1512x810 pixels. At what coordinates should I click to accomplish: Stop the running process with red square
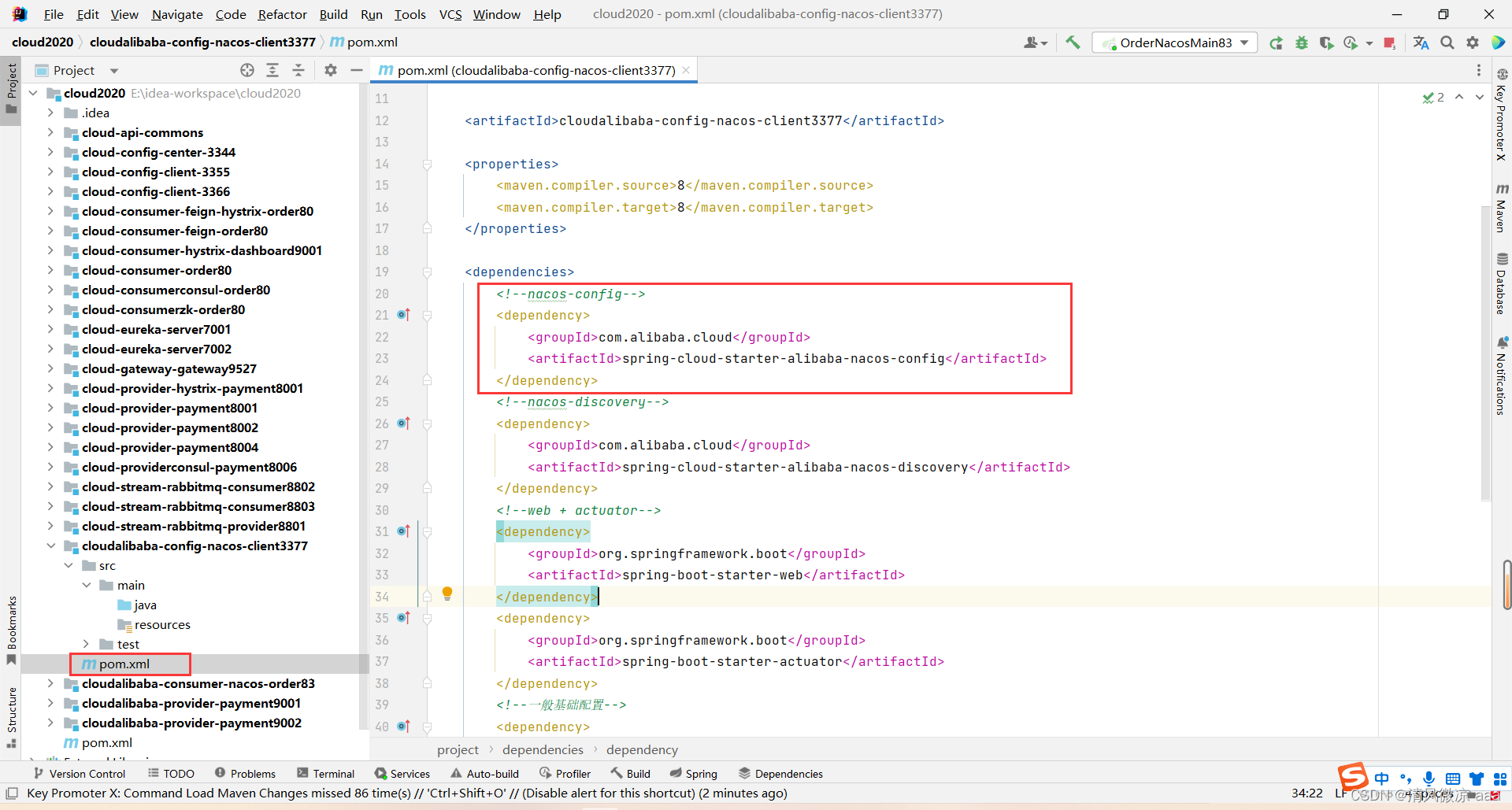point(1390,43)
